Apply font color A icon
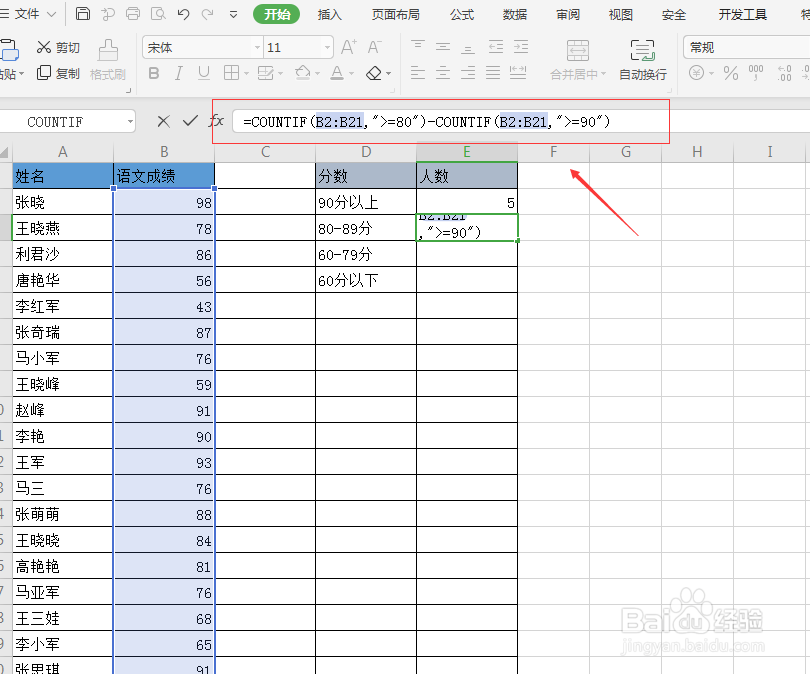 coord(337,73)
